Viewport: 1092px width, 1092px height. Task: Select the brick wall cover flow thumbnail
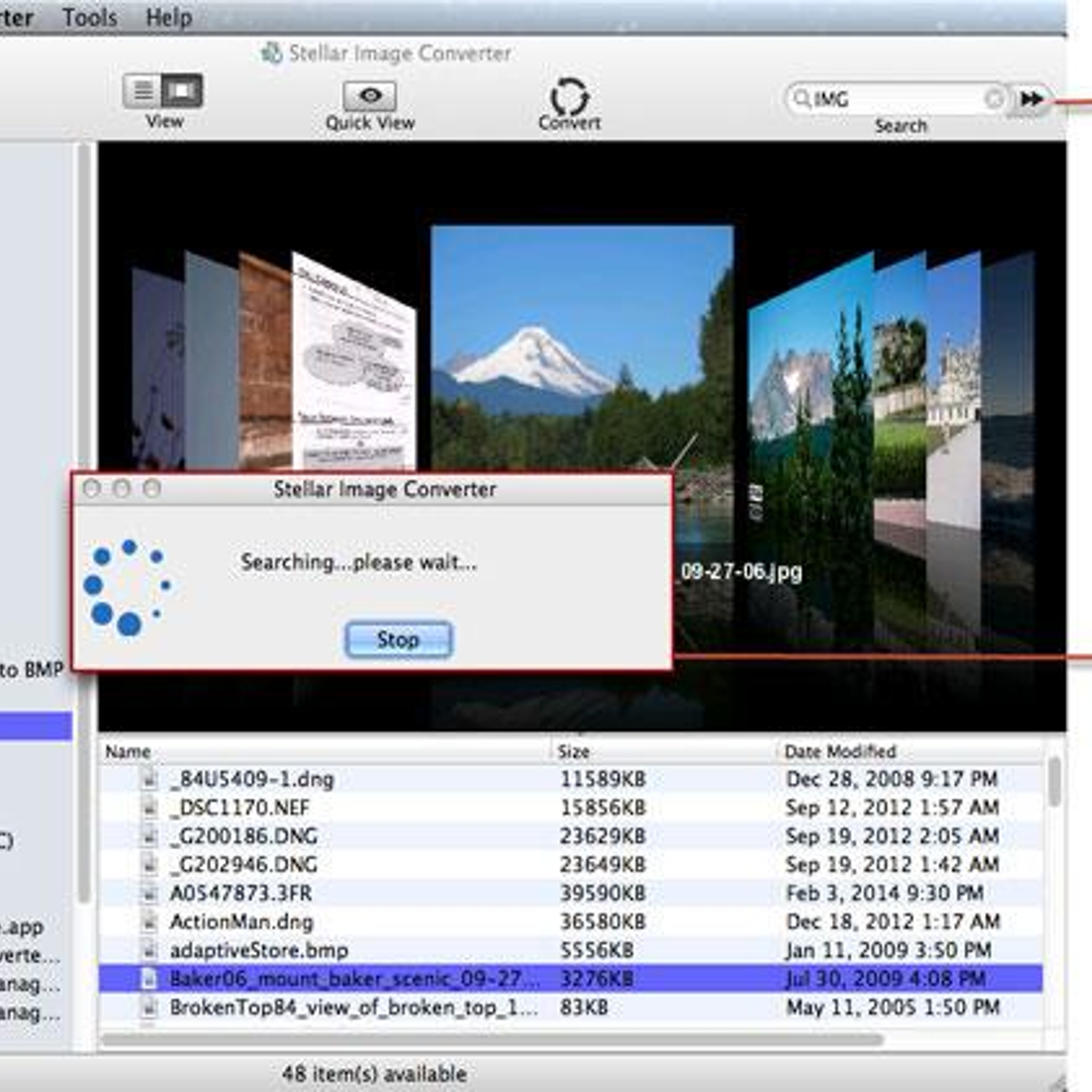[266, 362]
